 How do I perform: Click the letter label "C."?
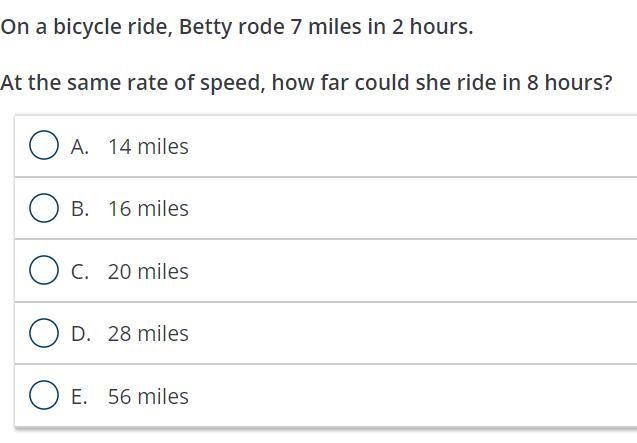[x=80, y=271]
